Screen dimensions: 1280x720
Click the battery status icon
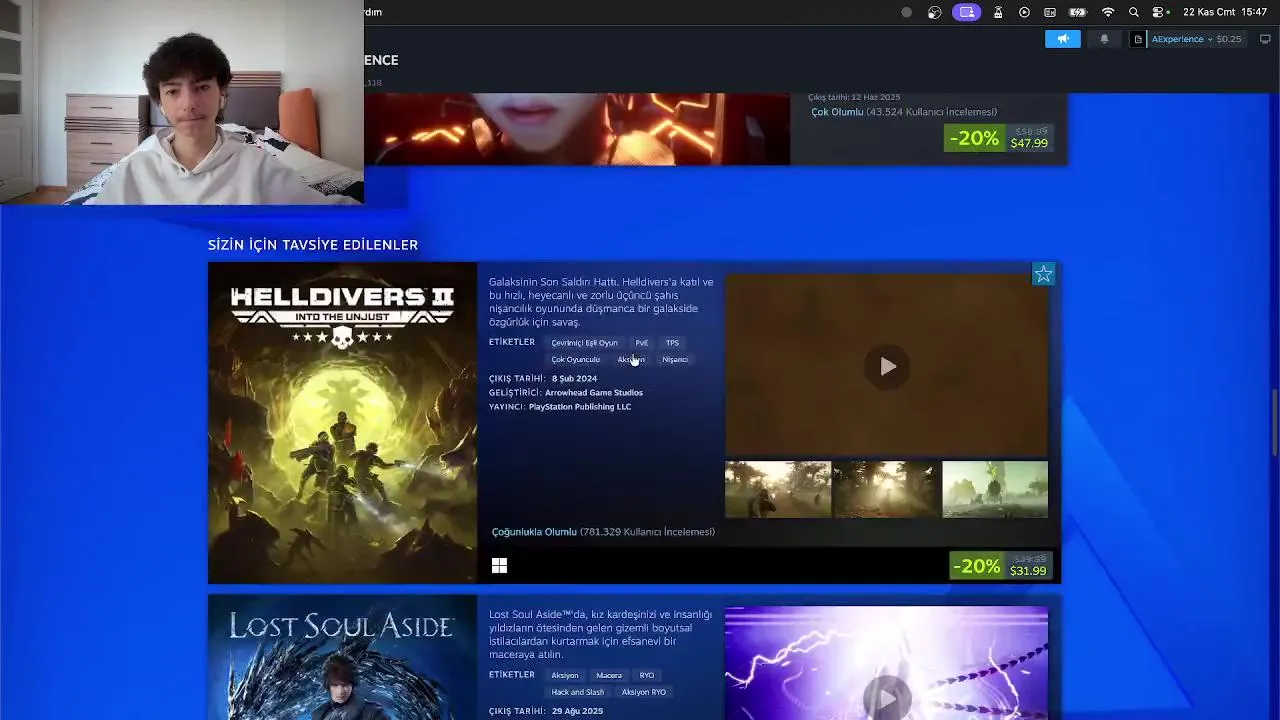tap(1078, 12)
